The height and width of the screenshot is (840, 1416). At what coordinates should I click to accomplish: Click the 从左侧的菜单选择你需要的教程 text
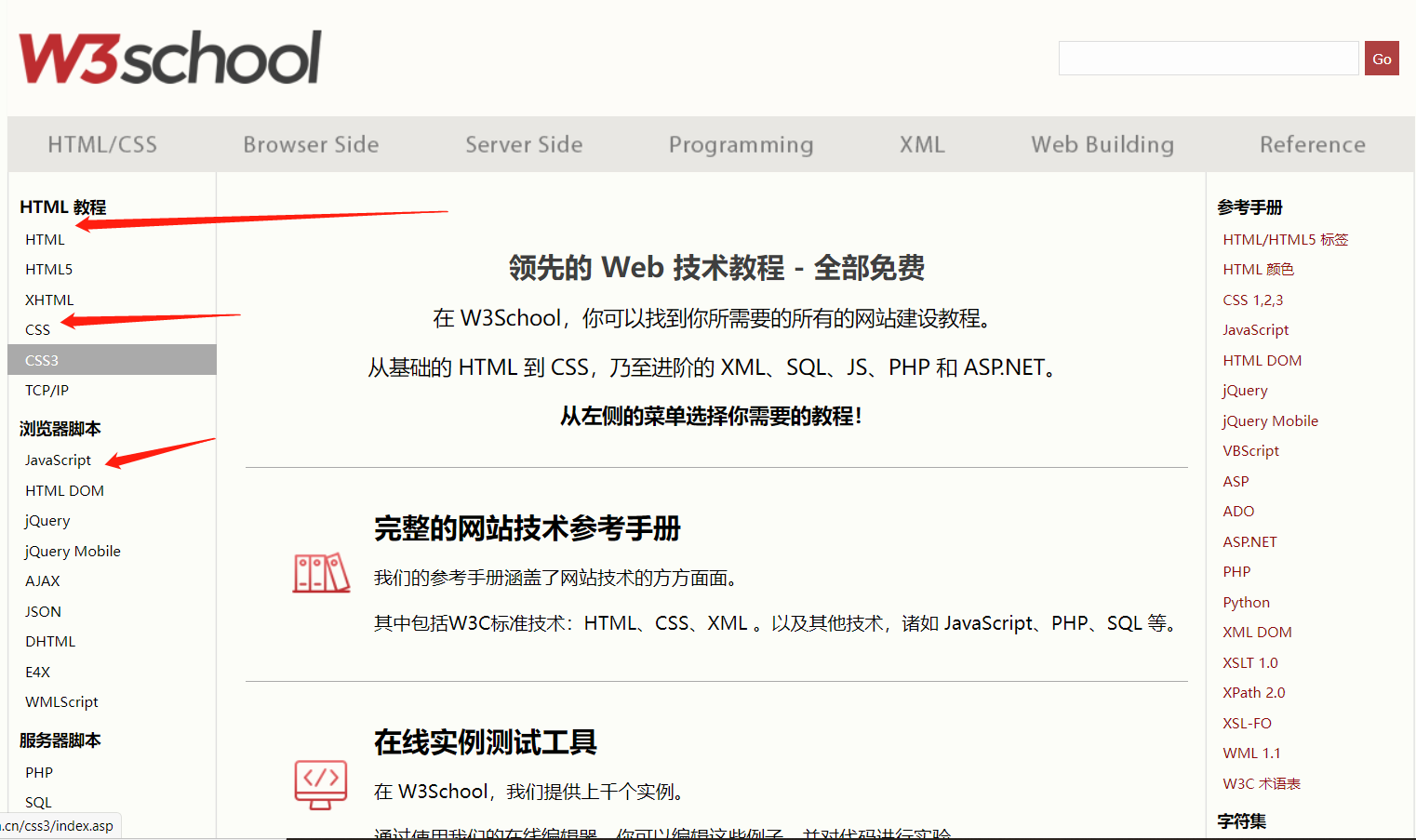click(x=711, y=416)
